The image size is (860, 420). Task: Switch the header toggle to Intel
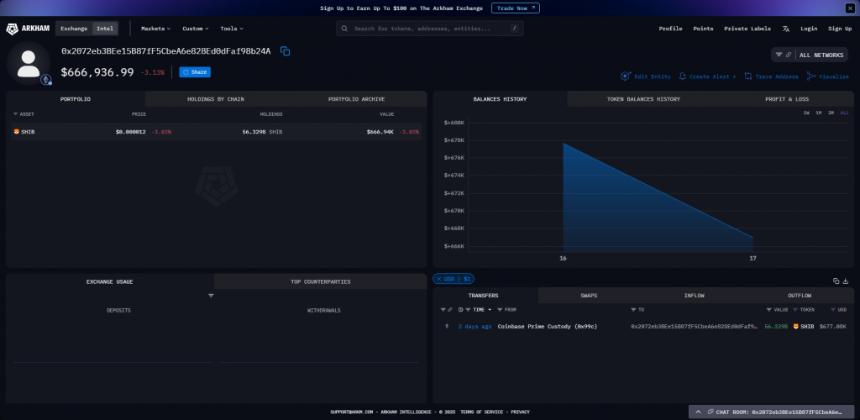click(104, 28)
